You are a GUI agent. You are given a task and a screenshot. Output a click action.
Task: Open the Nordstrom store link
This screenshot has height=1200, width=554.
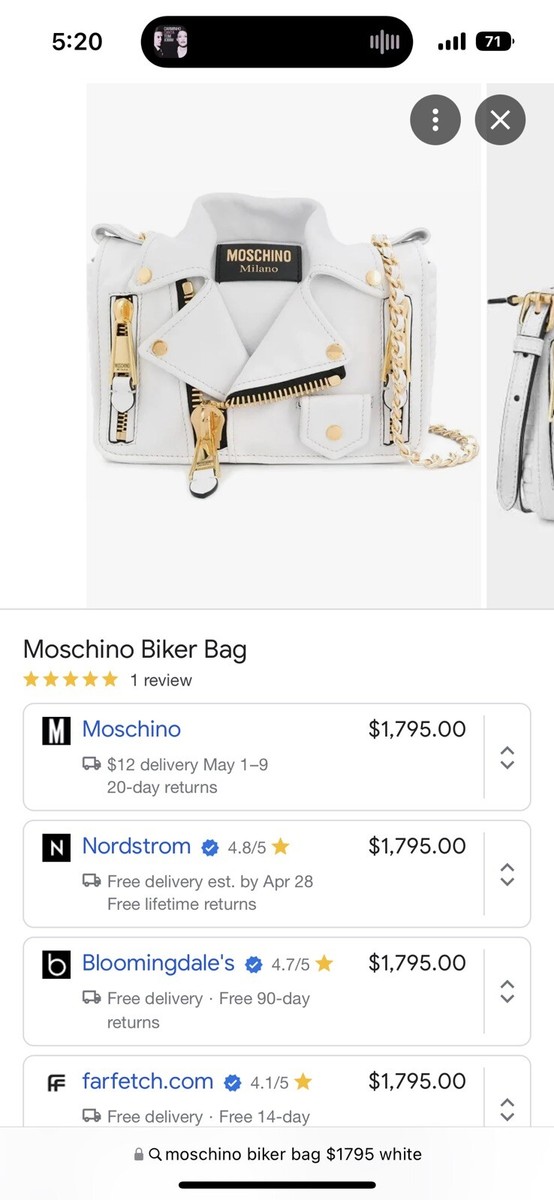[136, 846]
